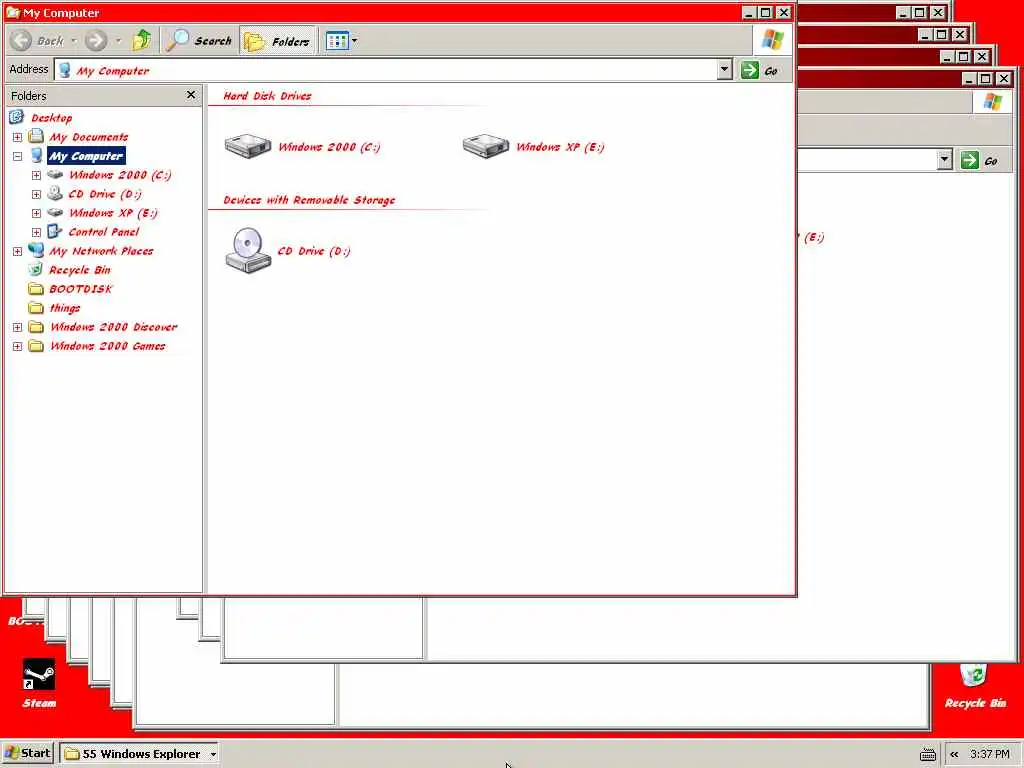Open address dropdown in background window
The image size is (1024, 768).
[x=944, y=160]
